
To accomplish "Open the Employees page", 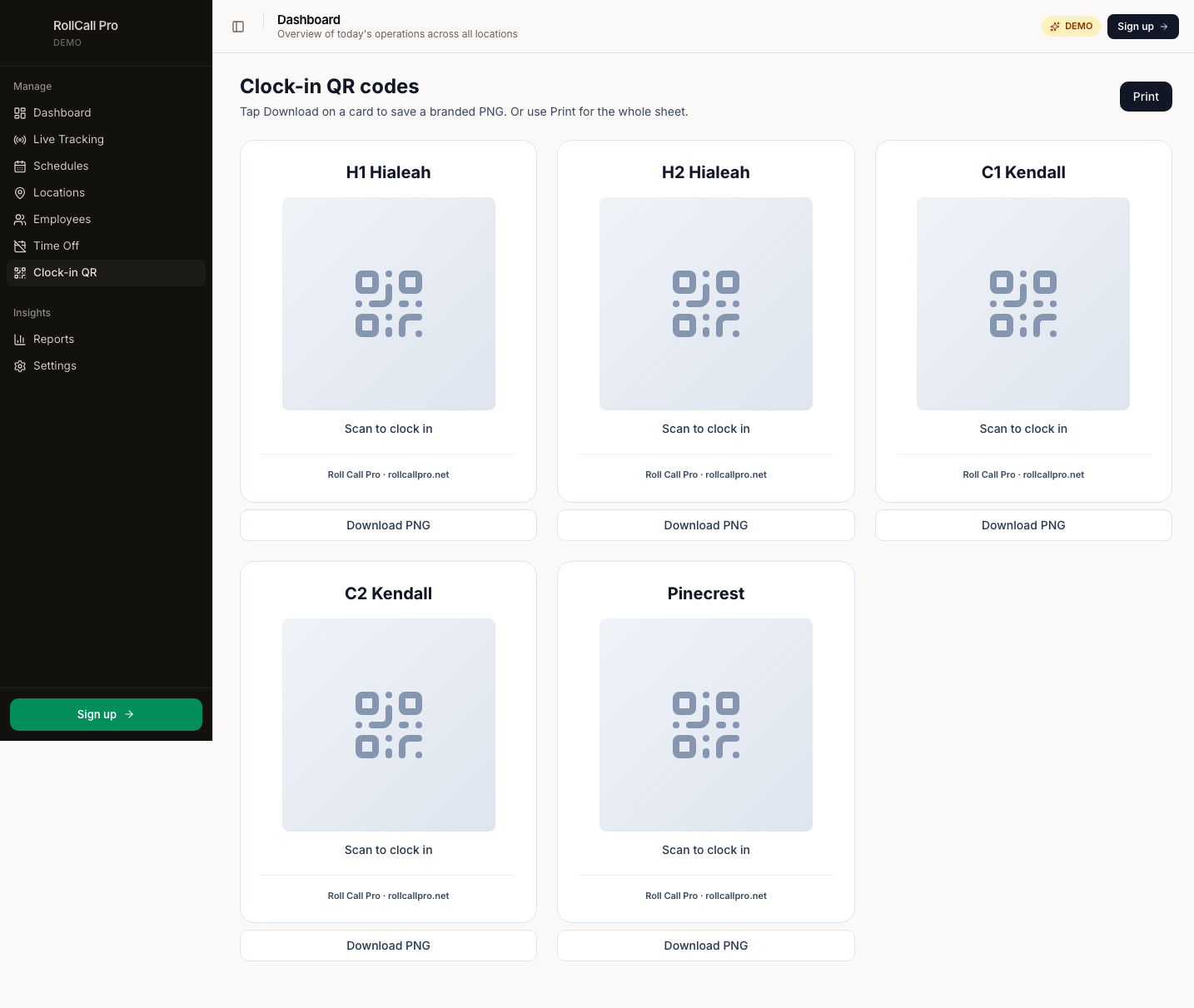I will [106, 220].
